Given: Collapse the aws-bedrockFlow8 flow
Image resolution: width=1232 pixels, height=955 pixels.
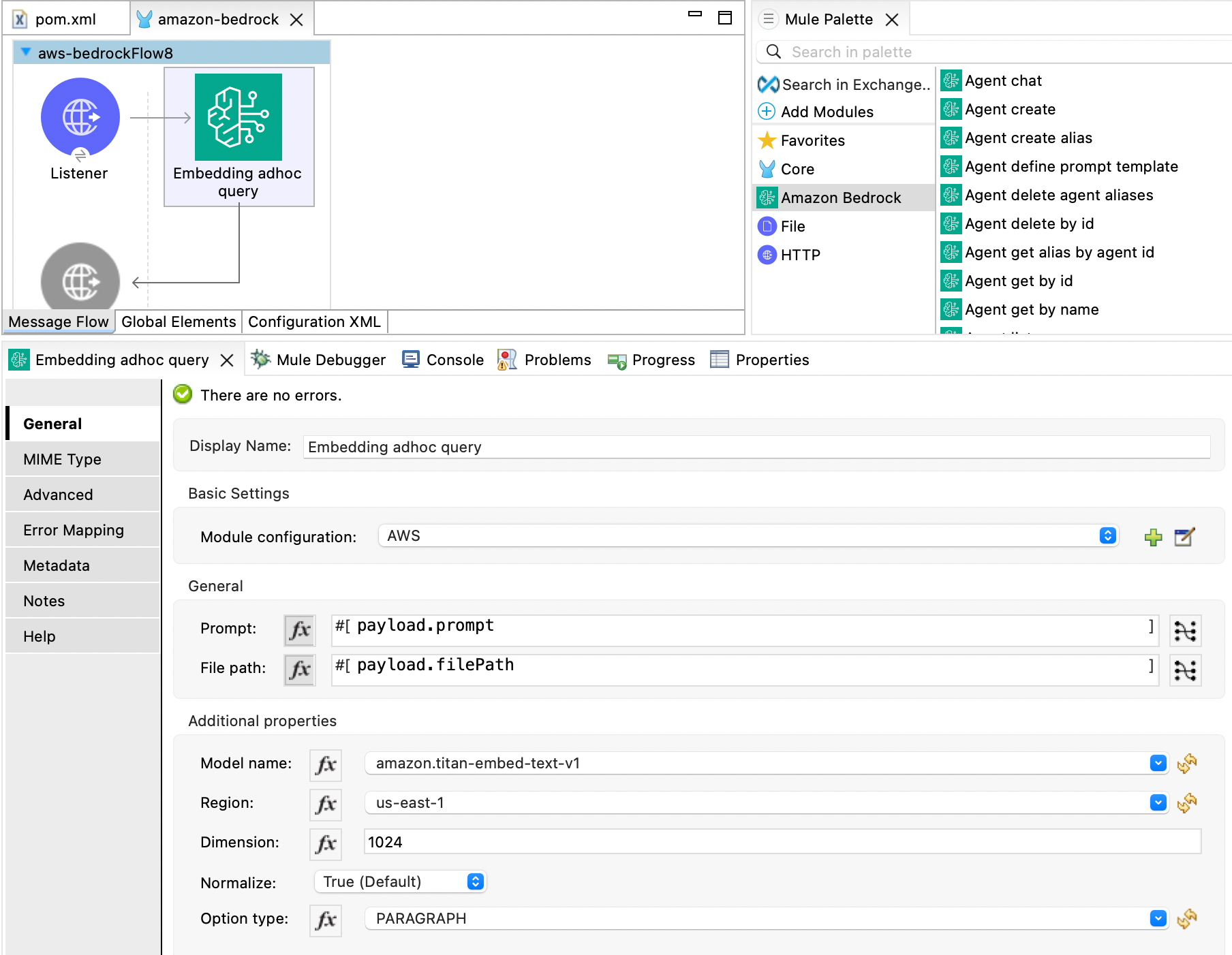Looking at the screenshot, I should (26, 52).
